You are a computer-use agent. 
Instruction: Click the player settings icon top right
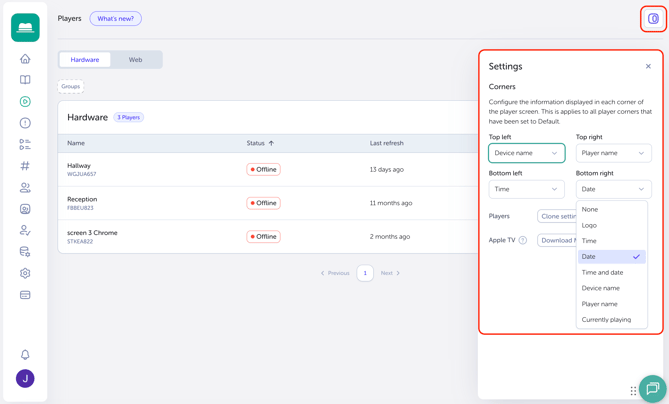tap(653, 18)
